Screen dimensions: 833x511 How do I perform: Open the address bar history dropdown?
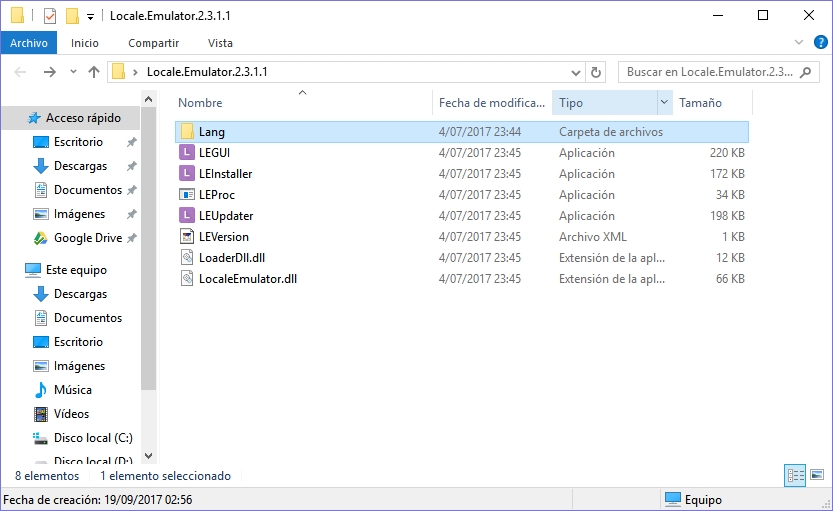575,72
